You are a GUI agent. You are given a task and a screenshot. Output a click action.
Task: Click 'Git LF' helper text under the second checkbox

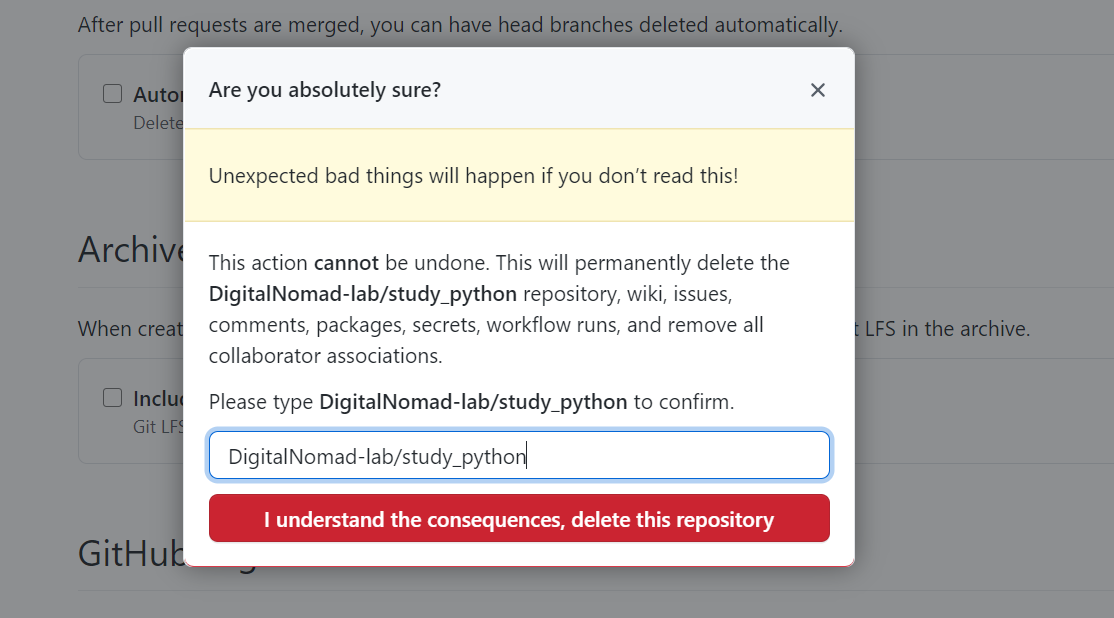[158, 426]
